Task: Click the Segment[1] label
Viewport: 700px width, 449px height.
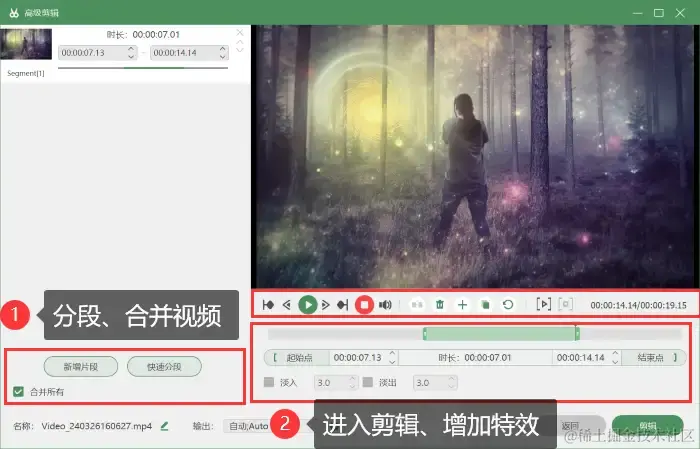Action: click(x=26, y=73)
